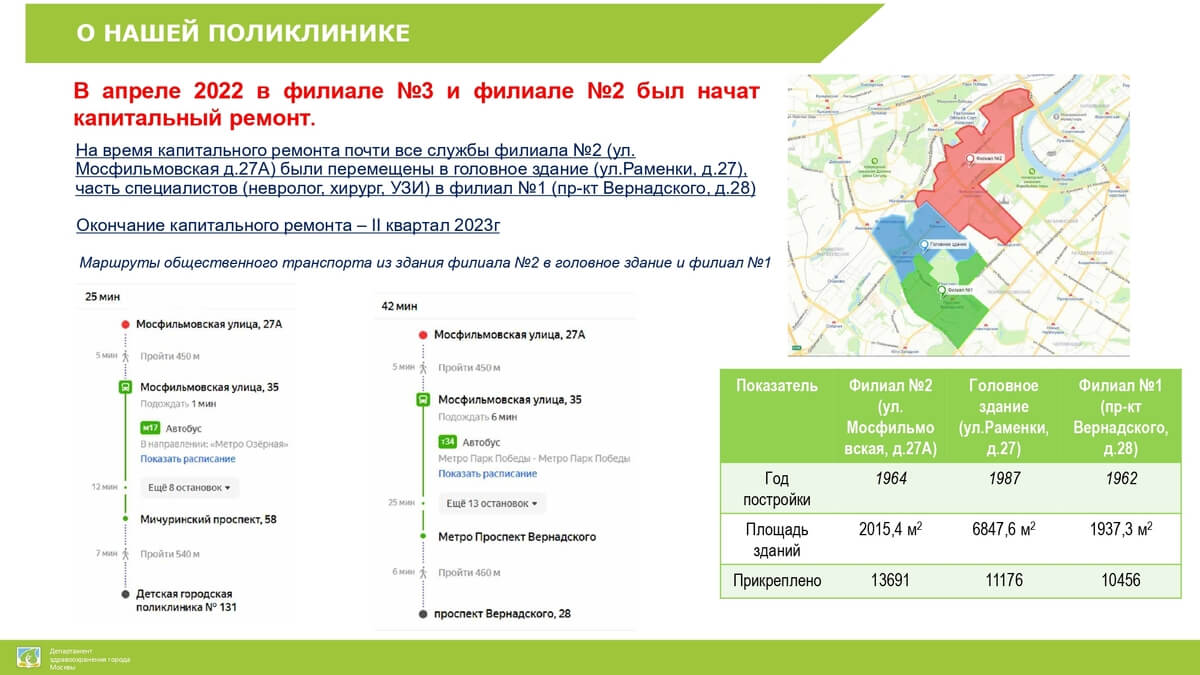Click the Головное здание marker on the map
The image size is (1200, 675).
923,244
